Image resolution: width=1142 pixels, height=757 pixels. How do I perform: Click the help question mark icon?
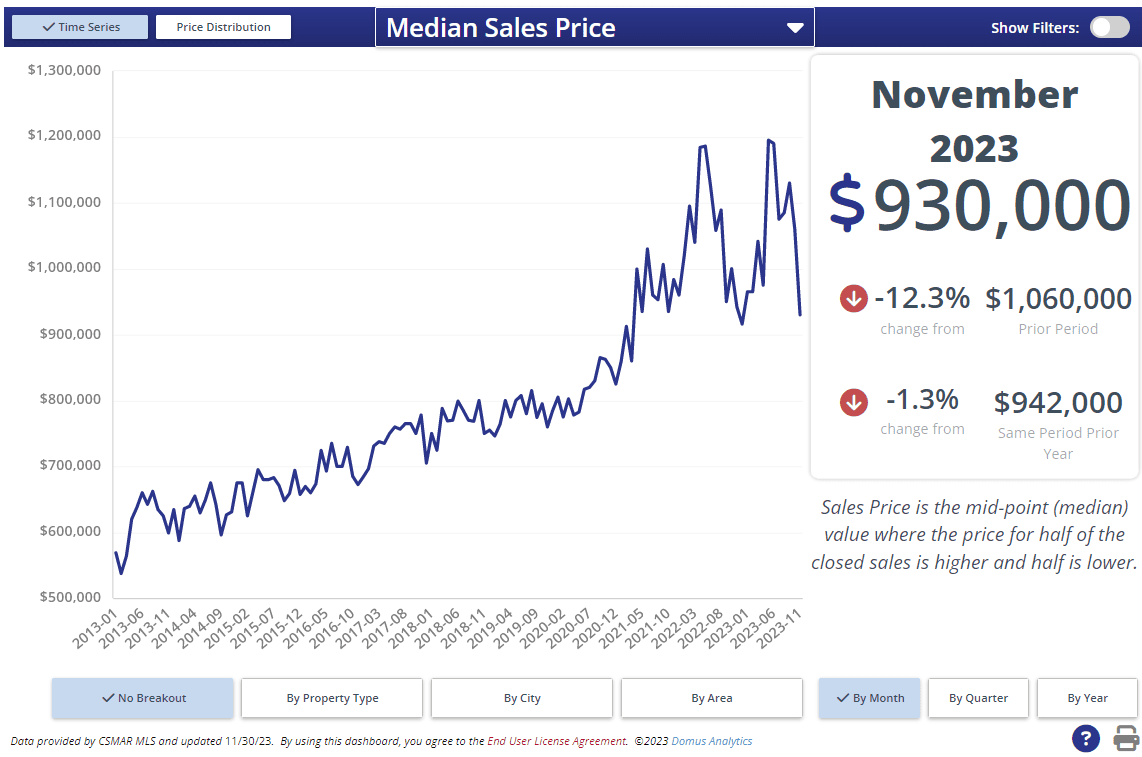pos(1086,739)
